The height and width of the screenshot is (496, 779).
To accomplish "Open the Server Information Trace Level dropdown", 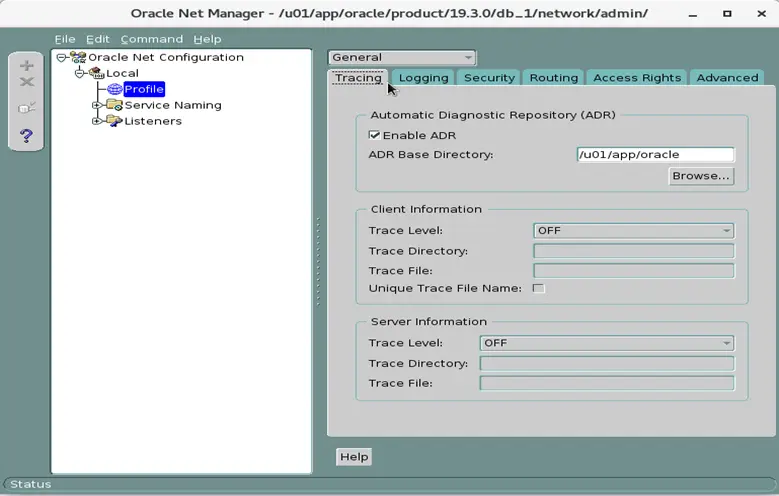I will coord(607,343).
